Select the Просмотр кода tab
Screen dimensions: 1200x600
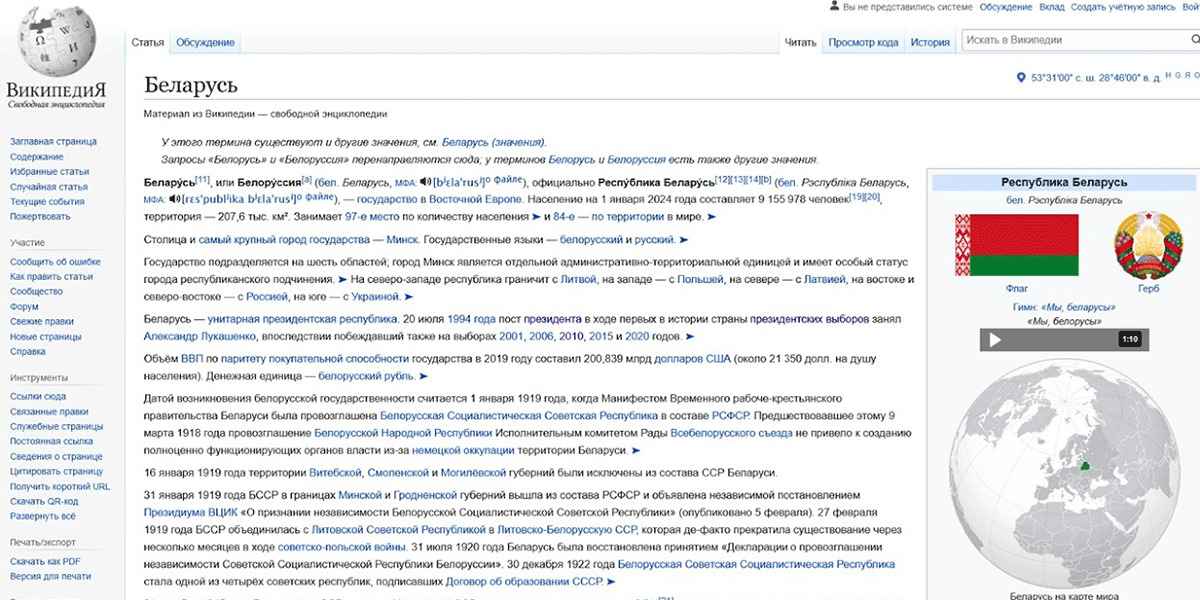tap(865, 42)
